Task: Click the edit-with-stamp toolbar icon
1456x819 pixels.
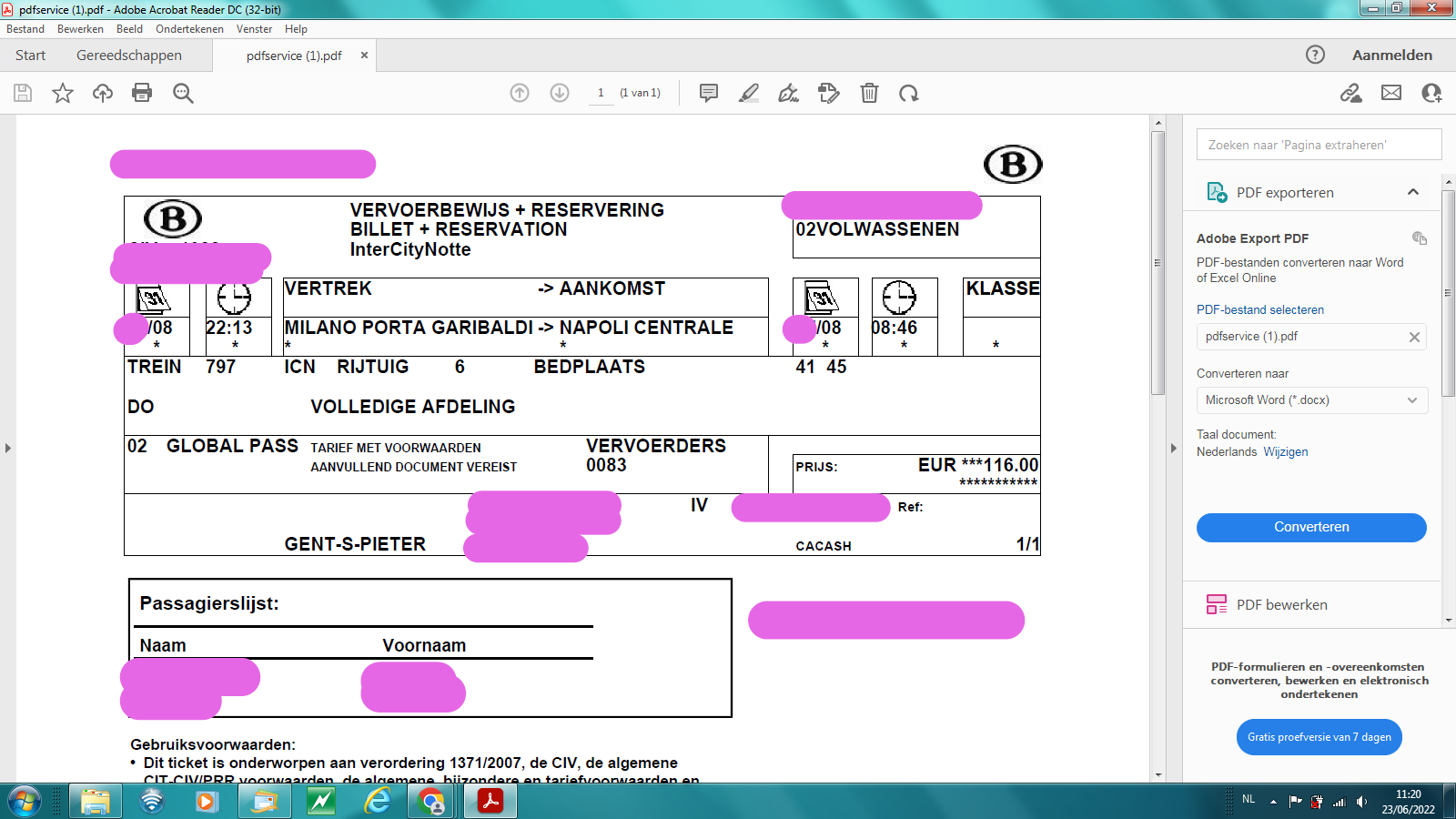Action: pos(829,93)
